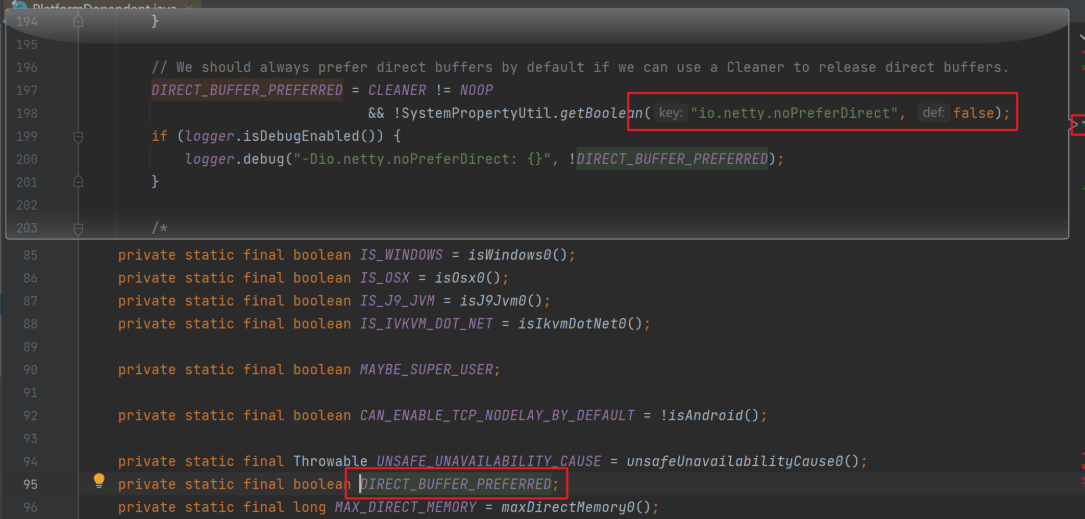The image size is (1085, 519).
Task: Click the fold marker at line 201
Action: coord(79,182)
